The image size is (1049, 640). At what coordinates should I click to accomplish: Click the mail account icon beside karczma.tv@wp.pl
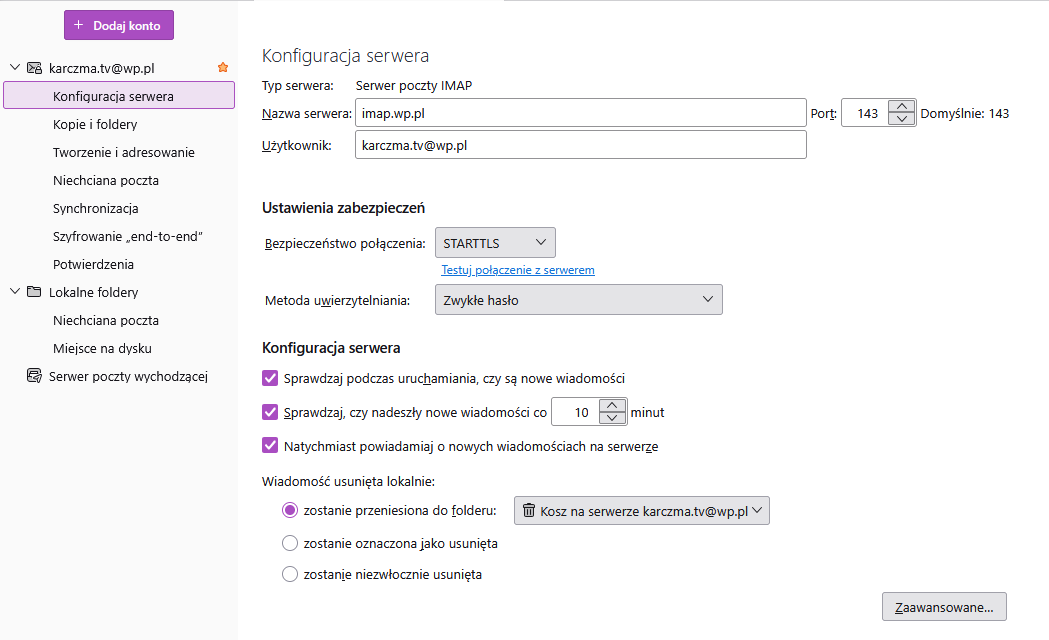click(34, 68)
